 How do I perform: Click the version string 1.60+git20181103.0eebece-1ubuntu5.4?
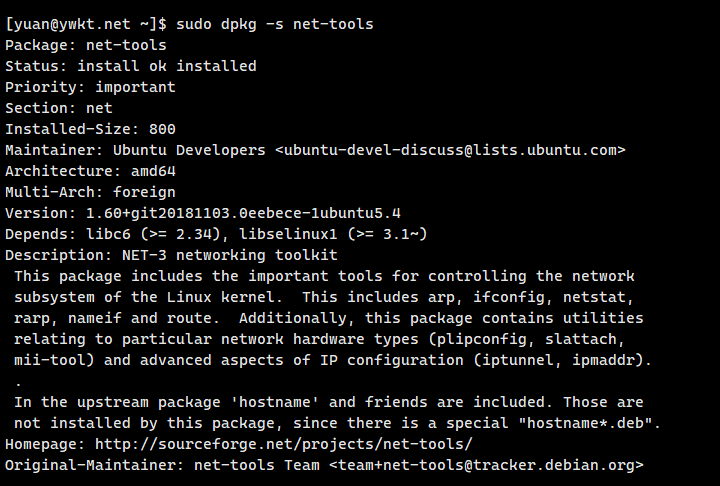(x=243, y=213)
